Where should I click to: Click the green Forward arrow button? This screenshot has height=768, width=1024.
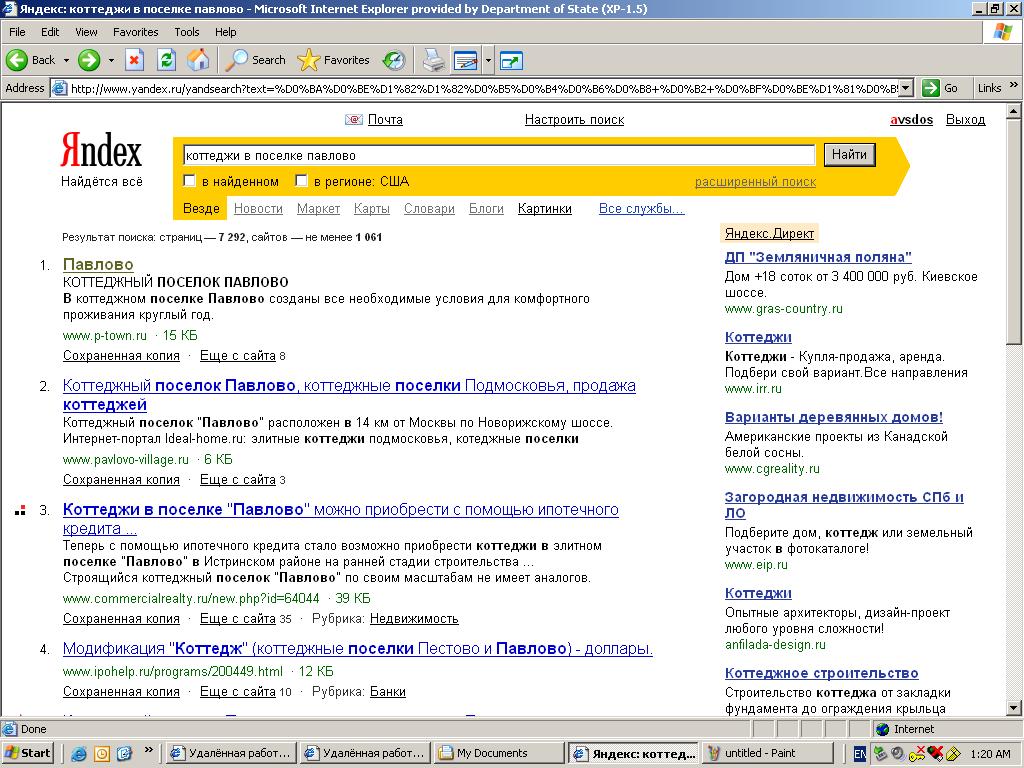click(x=89, y=60)
